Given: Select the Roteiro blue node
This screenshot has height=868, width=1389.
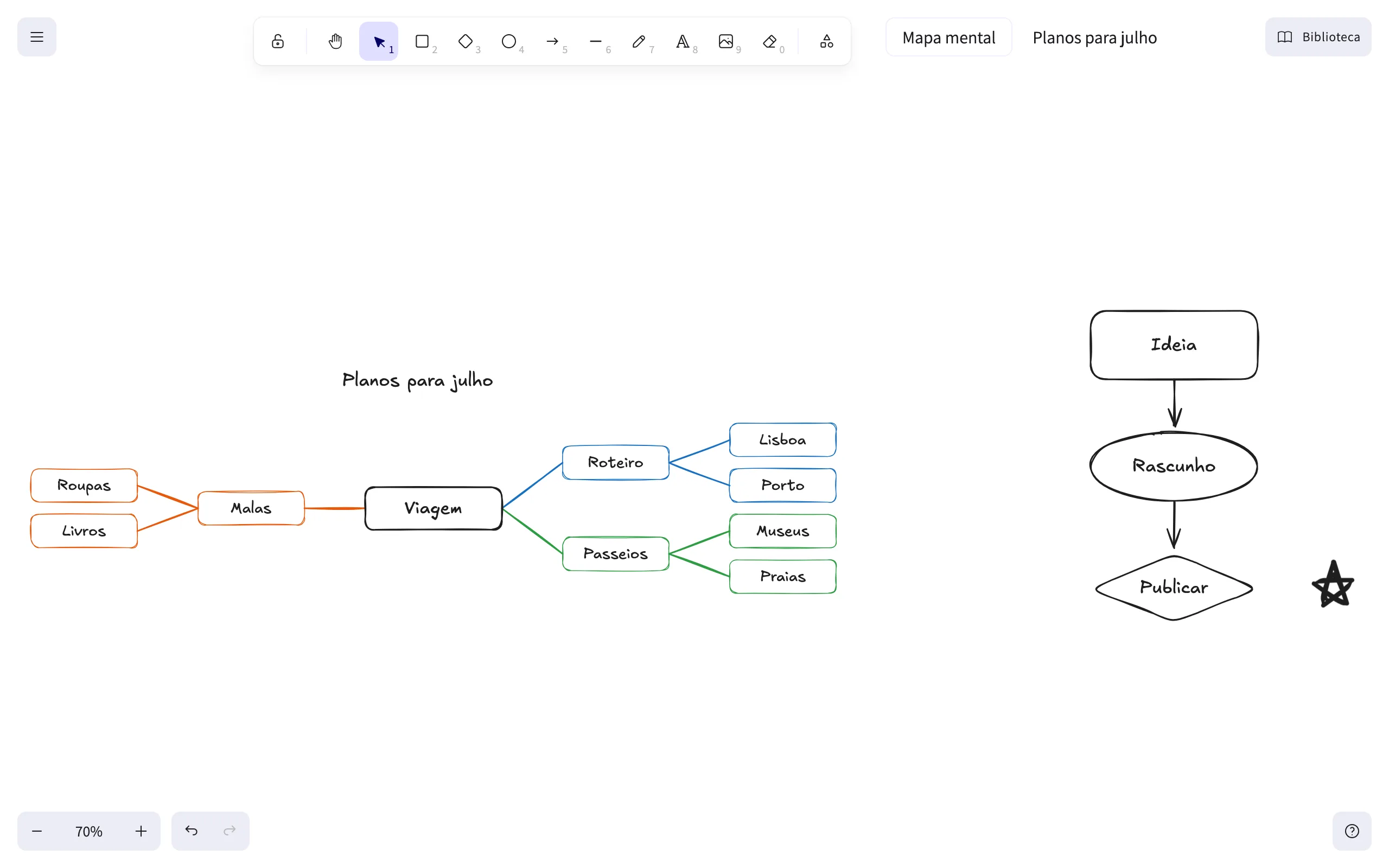Looking at the screenshot, I should pyautogui.click(x=615, y=463).
